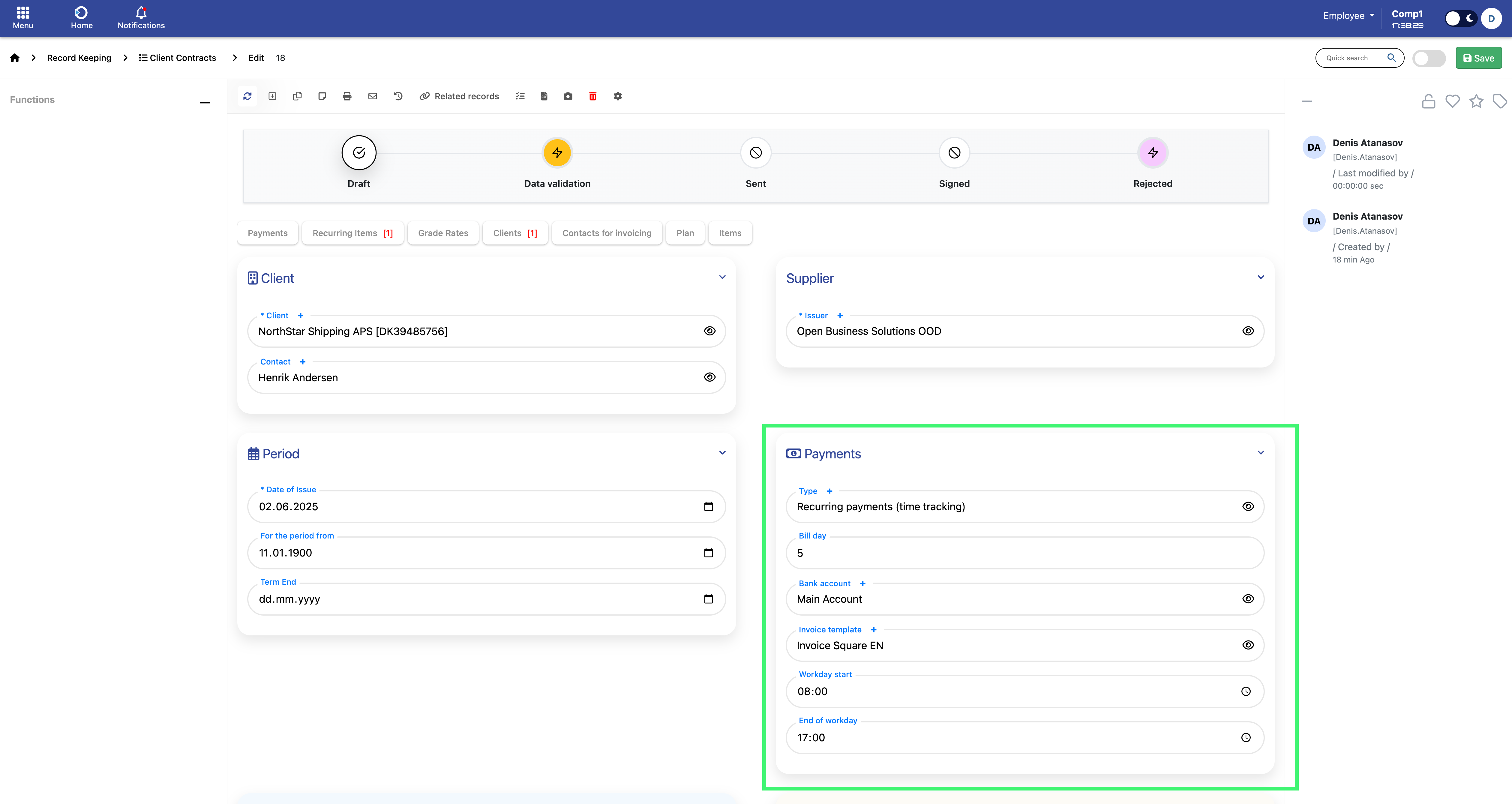Switch to Clients tab
The height and width of the screenshot is (804, 1512).
[515, 233]
